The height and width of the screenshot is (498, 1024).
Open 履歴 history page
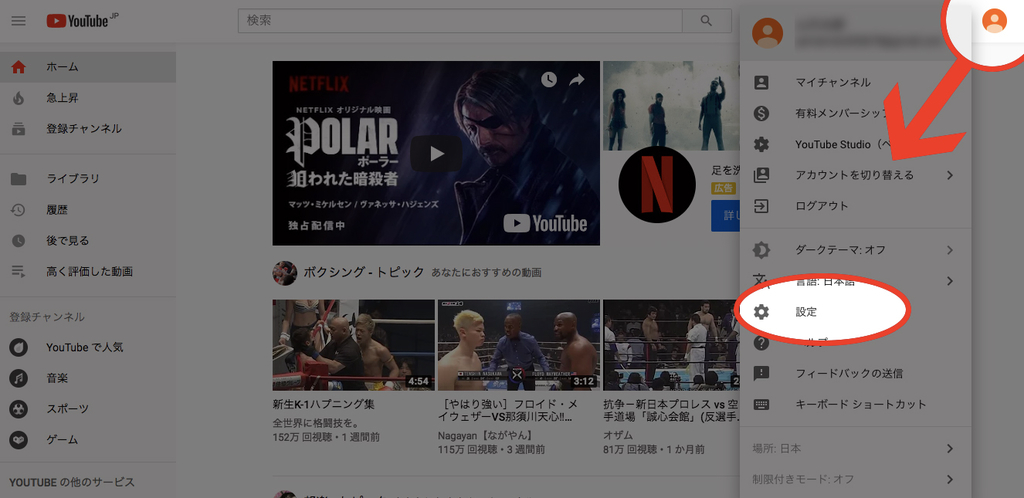click(88, 210)
